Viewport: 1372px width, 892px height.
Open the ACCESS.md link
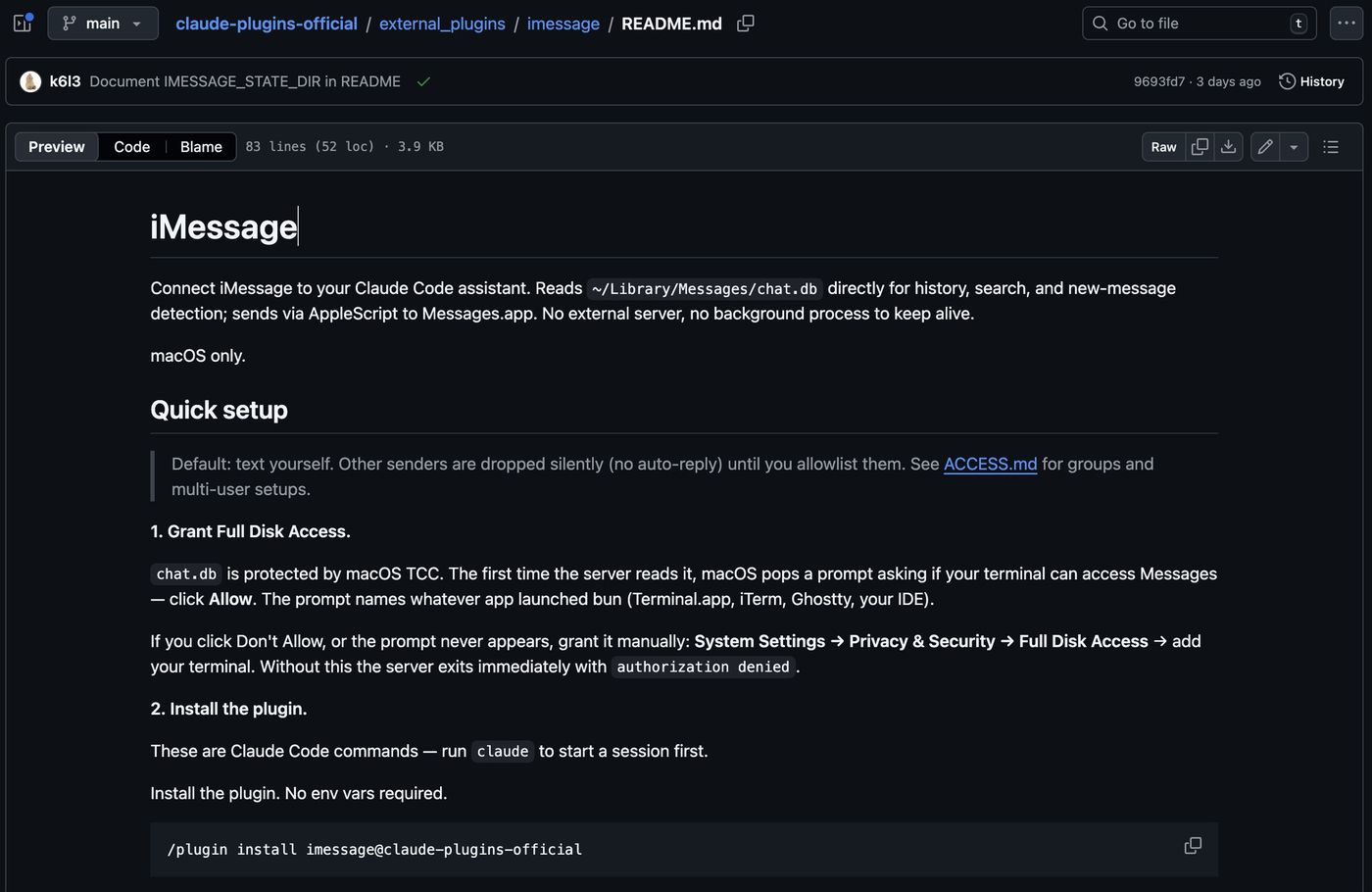[990, 464]
